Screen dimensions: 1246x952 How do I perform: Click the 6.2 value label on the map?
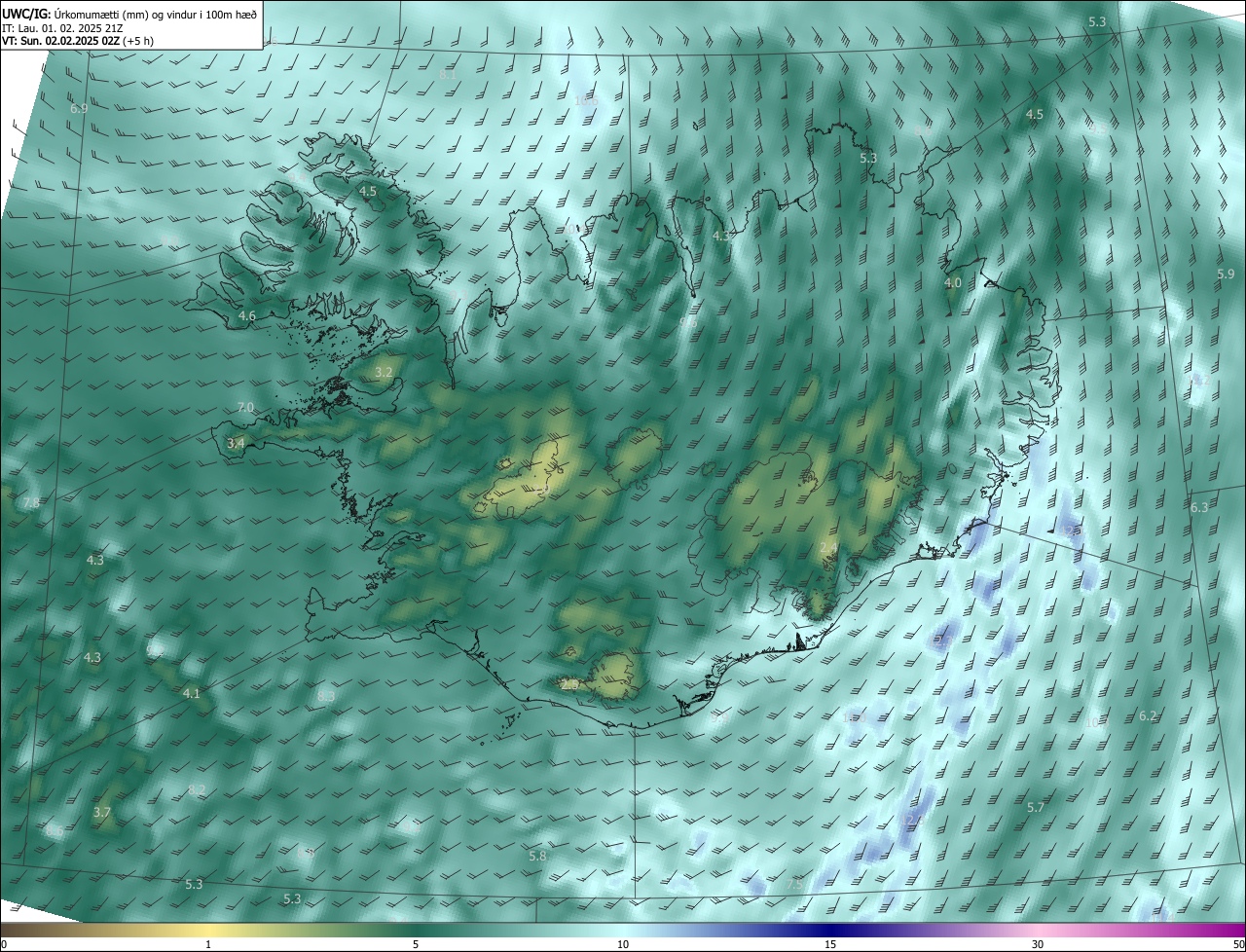point(1148,716)
